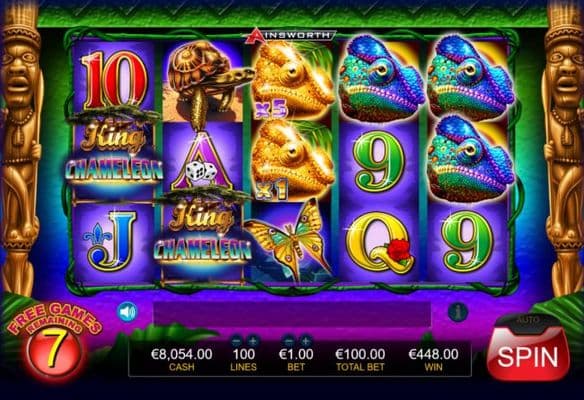Click the red 10 card symbol
Image resolution: width=584 pixels, height=400 pixels.
[x=115, y=80]
